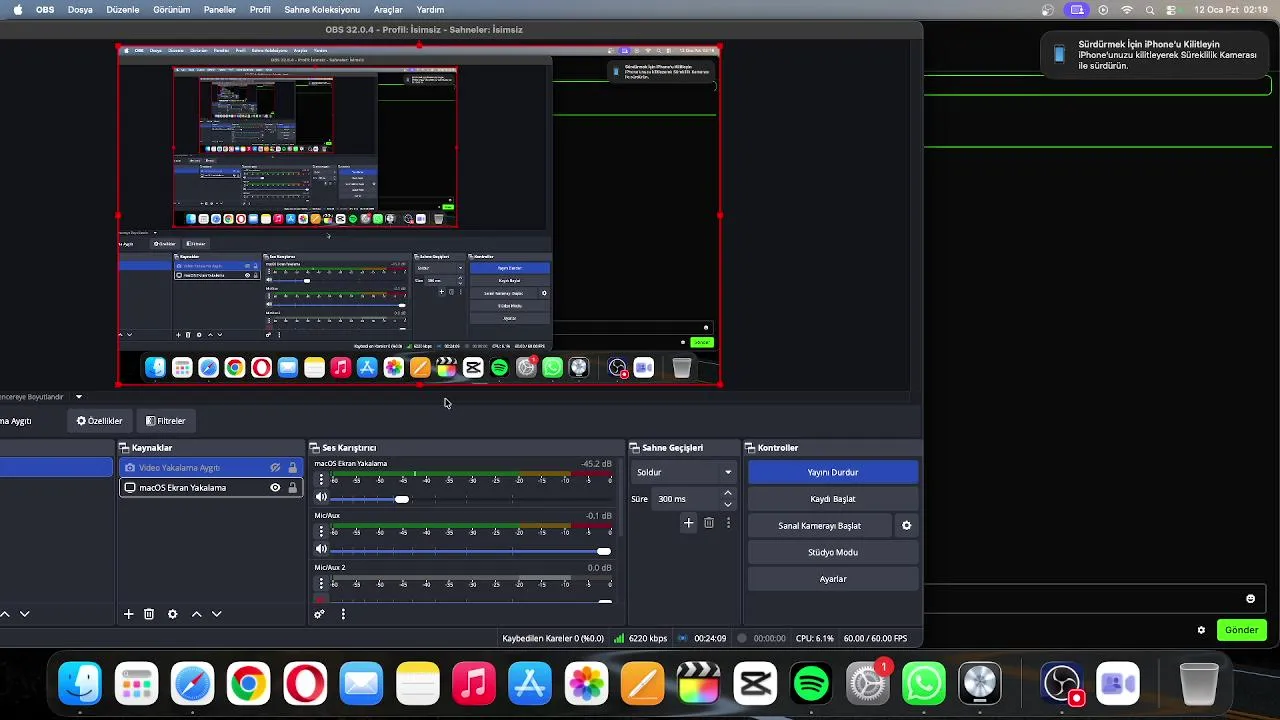Add a new source in Kaynaklar

pyautogui.click(x=128, y=614)
